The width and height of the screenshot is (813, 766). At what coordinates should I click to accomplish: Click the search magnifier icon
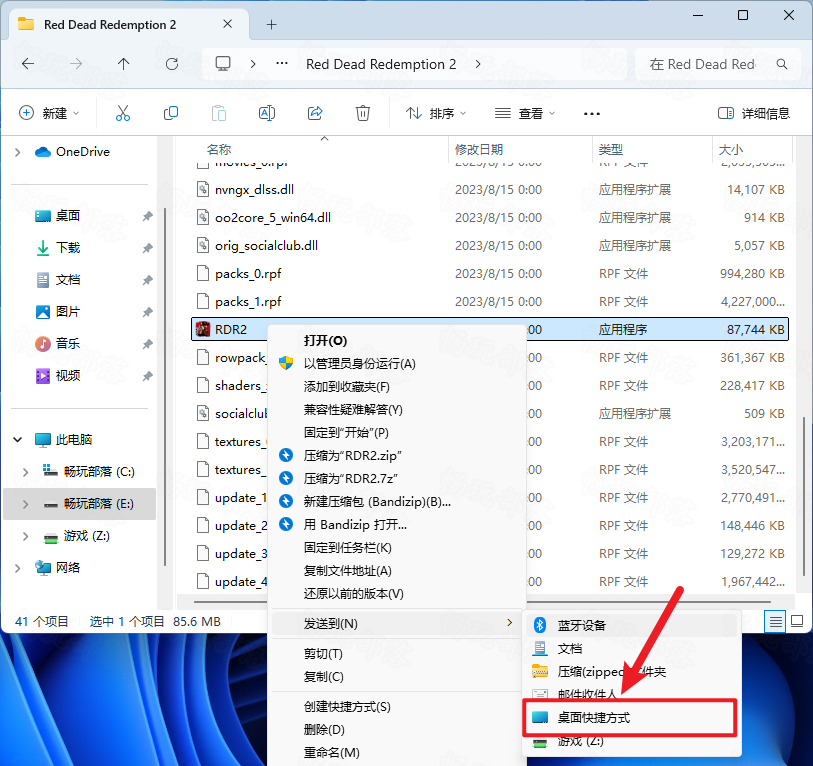click(x=781, y=64)
